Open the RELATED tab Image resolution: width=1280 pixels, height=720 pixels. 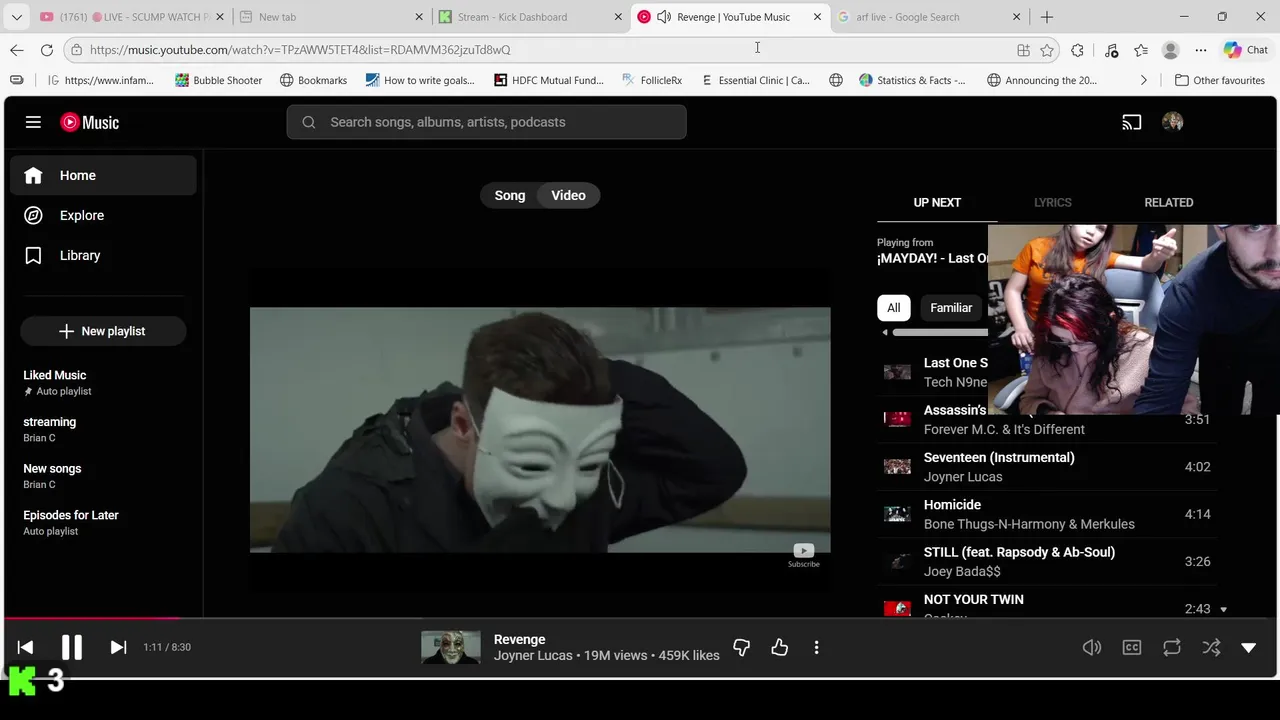point(1168,202)
